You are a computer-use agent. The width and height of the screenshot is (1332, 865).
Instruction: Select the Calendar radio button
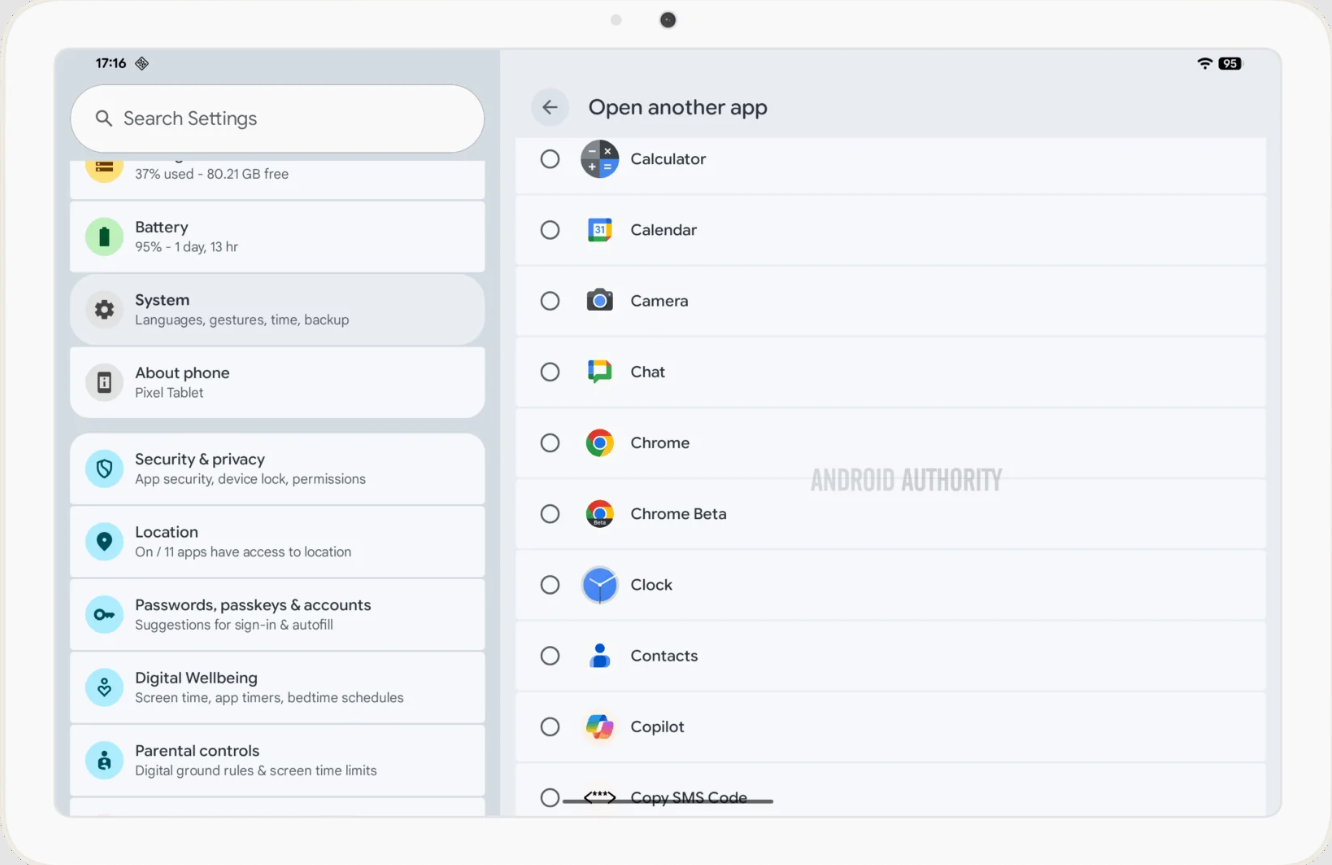click(550, 230)
